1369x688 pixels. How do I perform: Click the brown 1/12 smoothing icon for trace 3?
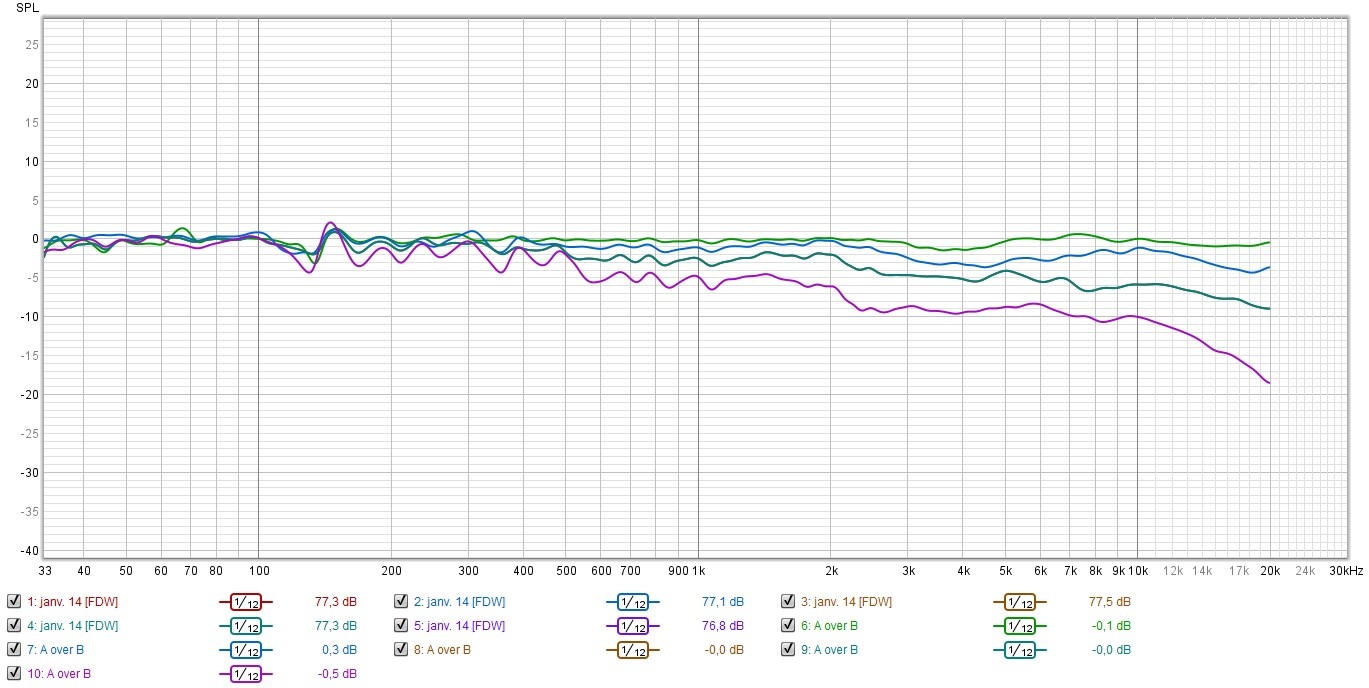[x=1019, y=602]
